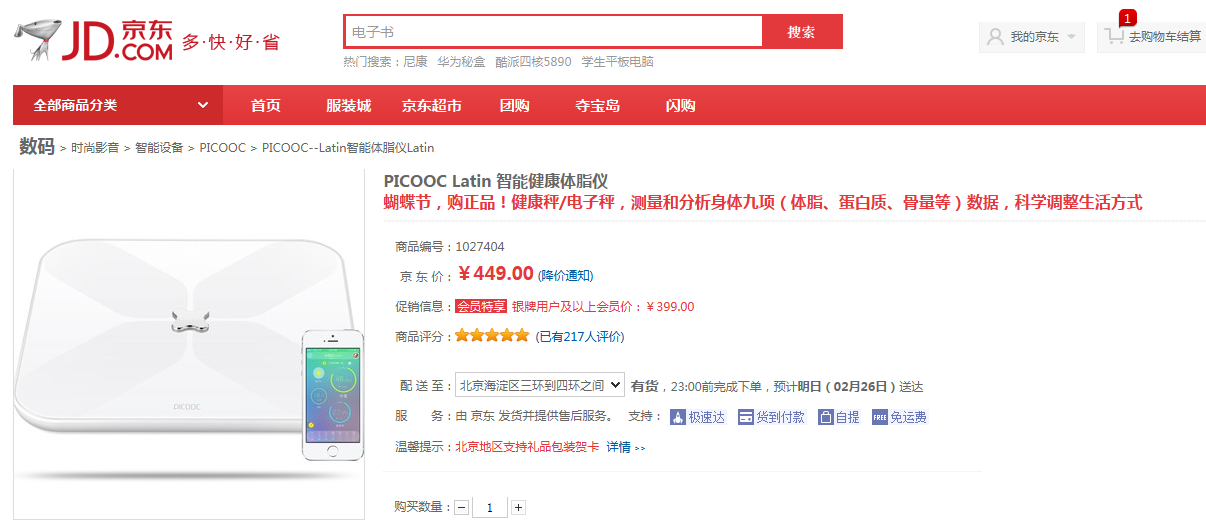
Task: Click the search box with 电子书
Action: tap(553, 32)
